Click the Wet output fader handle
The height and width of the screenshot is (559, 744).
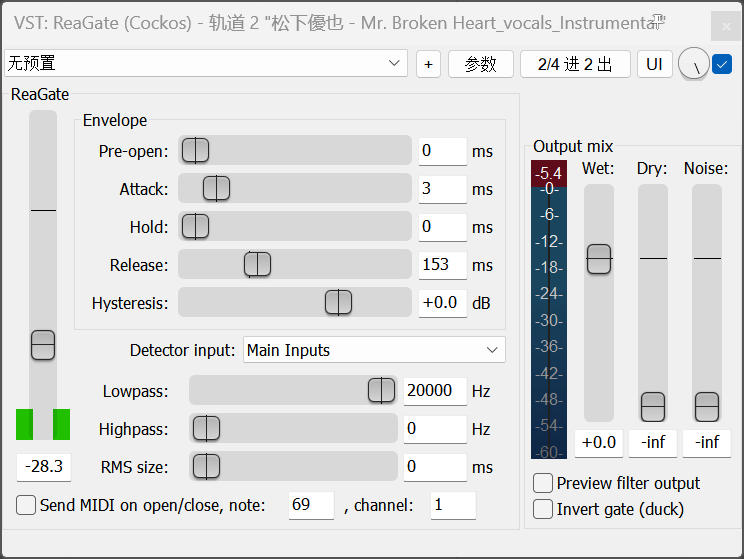coord(598,258)
